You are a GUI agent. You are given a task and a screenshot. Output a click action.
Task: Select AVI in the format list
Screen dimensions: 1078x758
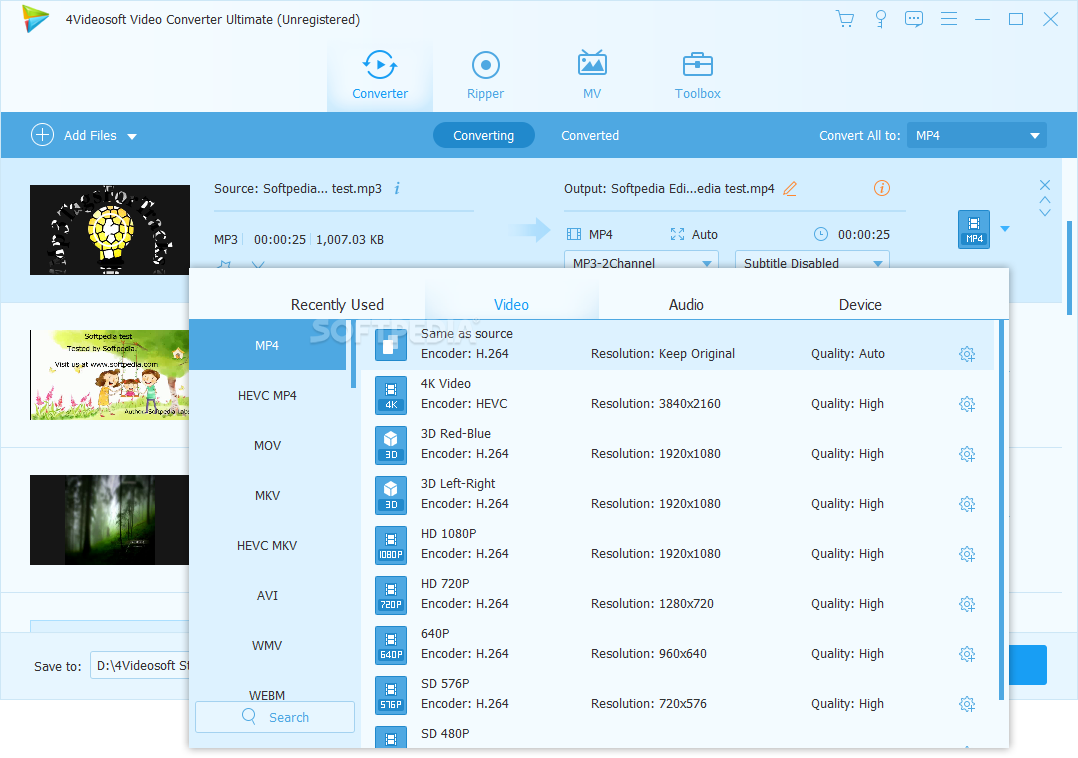coord(267,595)
